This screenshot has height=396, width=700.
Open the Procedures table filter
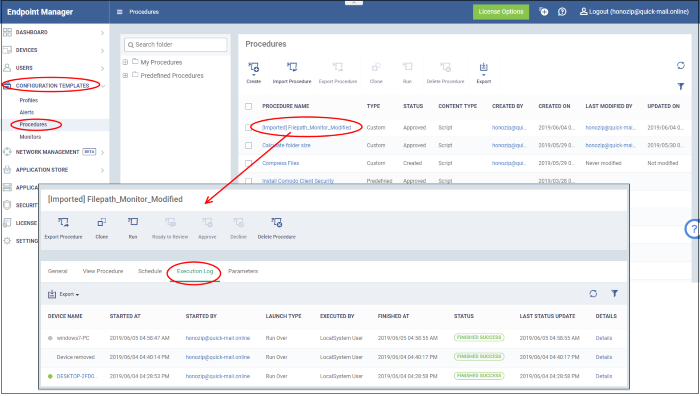point(680,86)
